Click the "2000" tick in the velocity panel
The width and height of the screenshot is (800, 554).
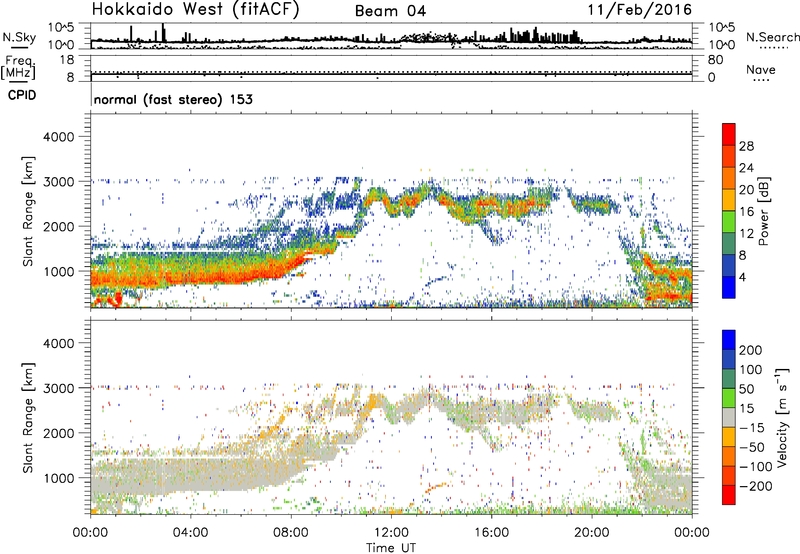pyautogui.click(x=59, y=433)
